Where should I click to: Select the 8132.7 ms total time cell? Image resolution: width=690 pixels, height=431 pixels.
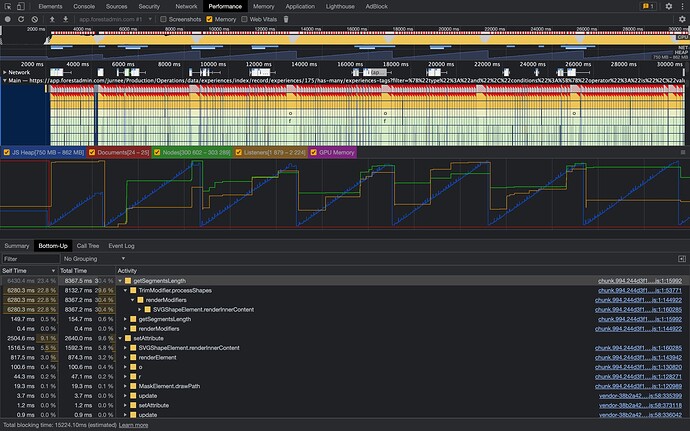click(x=87, y=291)
